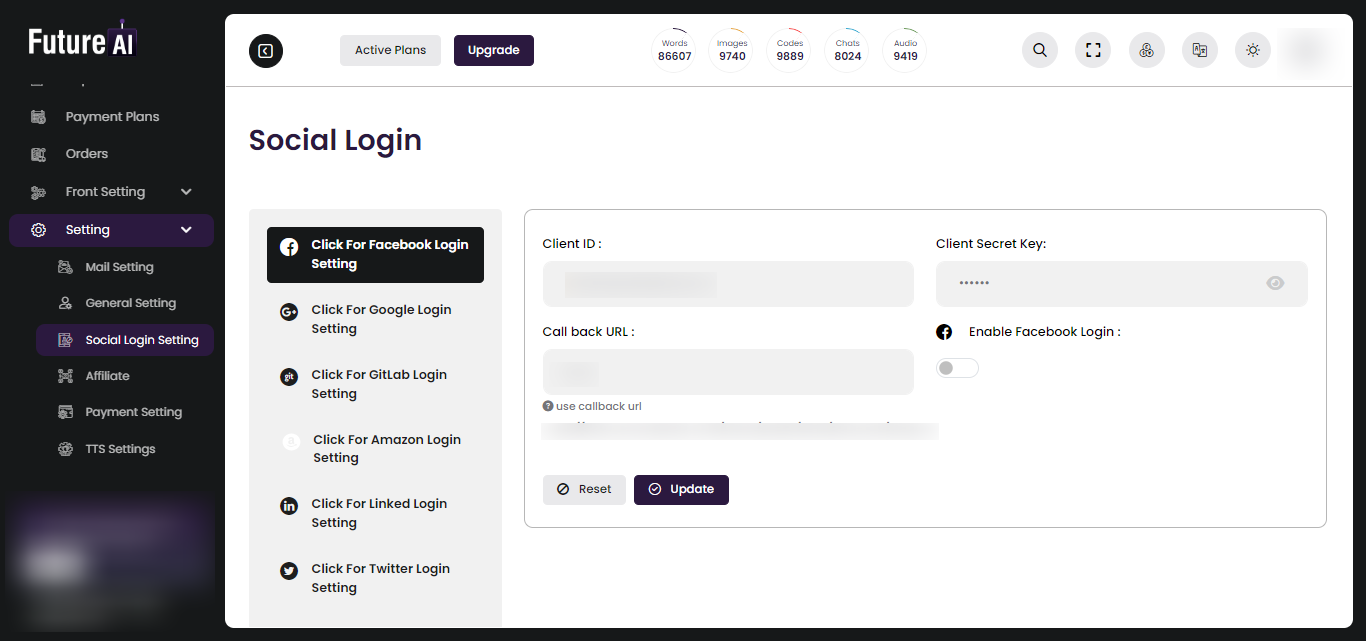Reveal the Client Secret Key with the eye toggle
Screen dimensions: 1366x641
click(1275, 283)
